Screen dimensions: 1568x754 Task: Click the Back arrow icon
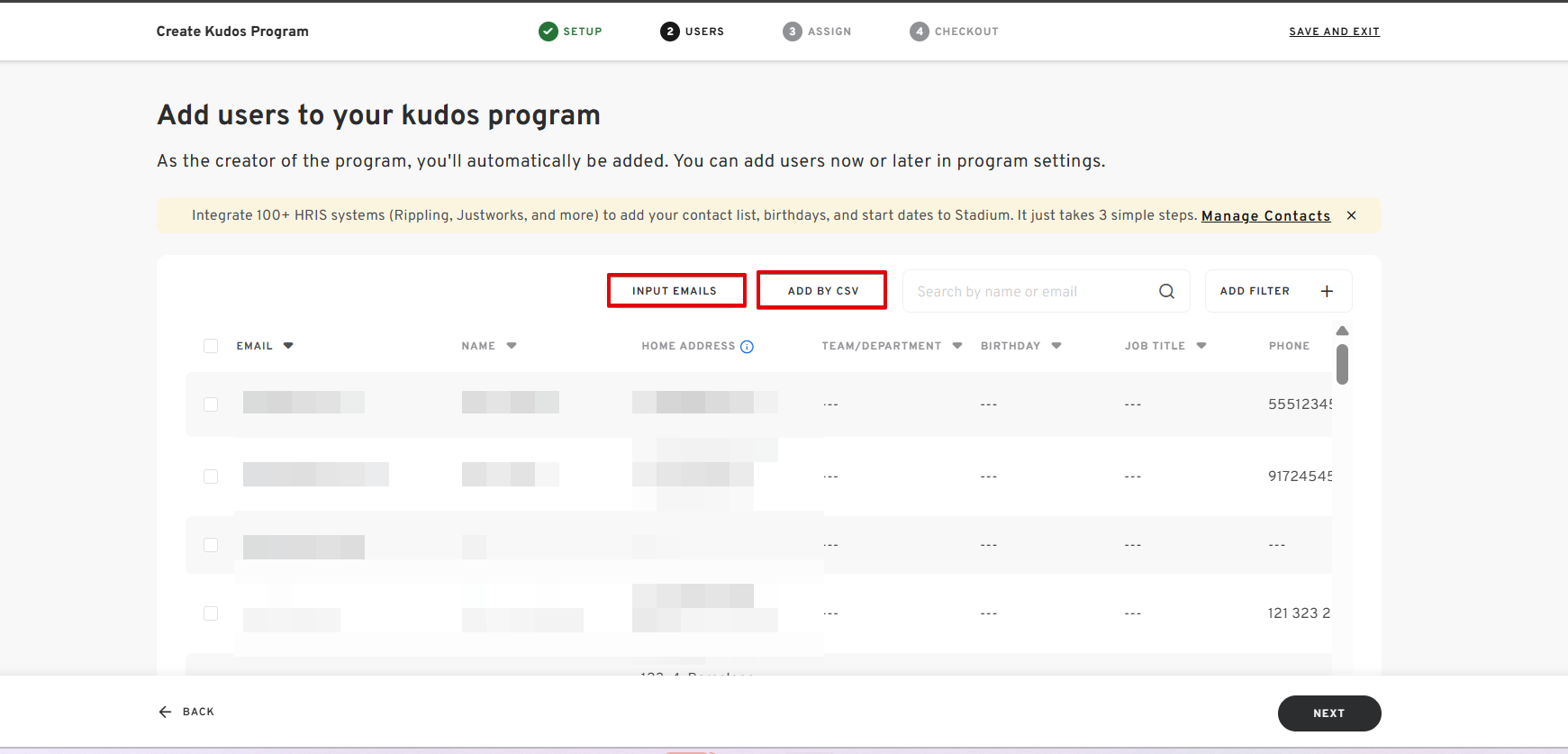click(x=165, y=712)
